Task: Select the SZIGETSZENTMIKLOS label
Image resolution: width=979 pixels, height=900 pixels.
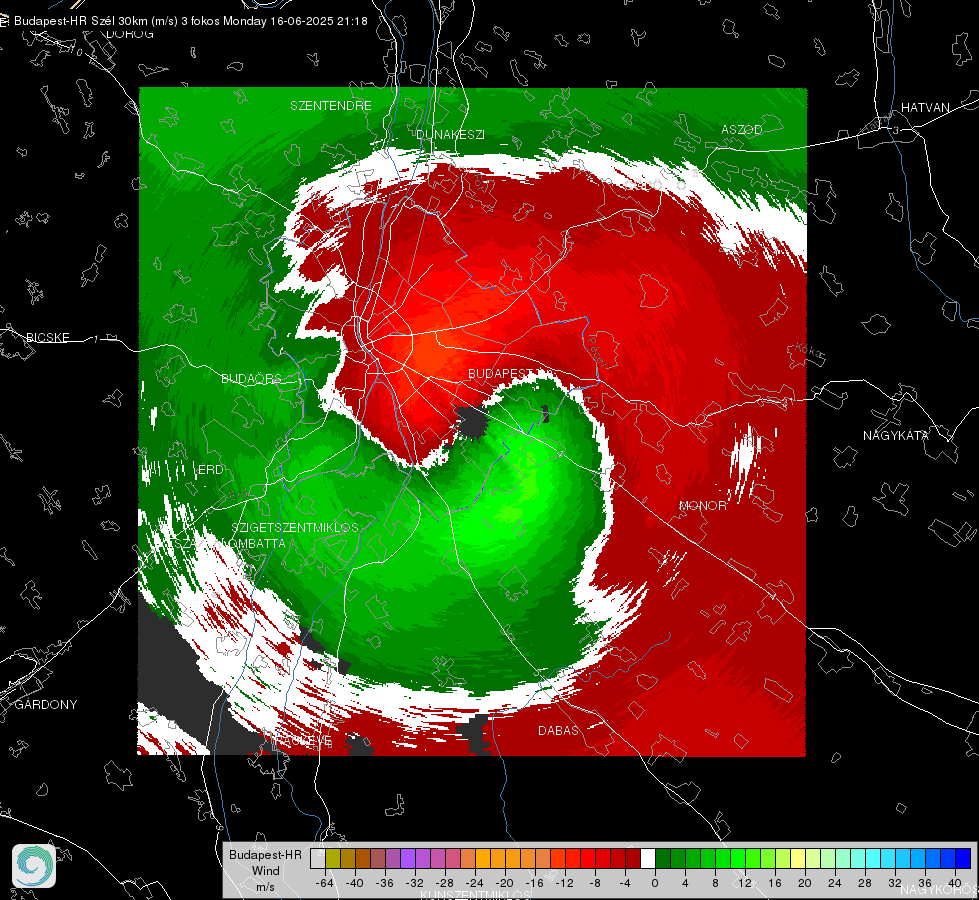Action: click(295, 527)
